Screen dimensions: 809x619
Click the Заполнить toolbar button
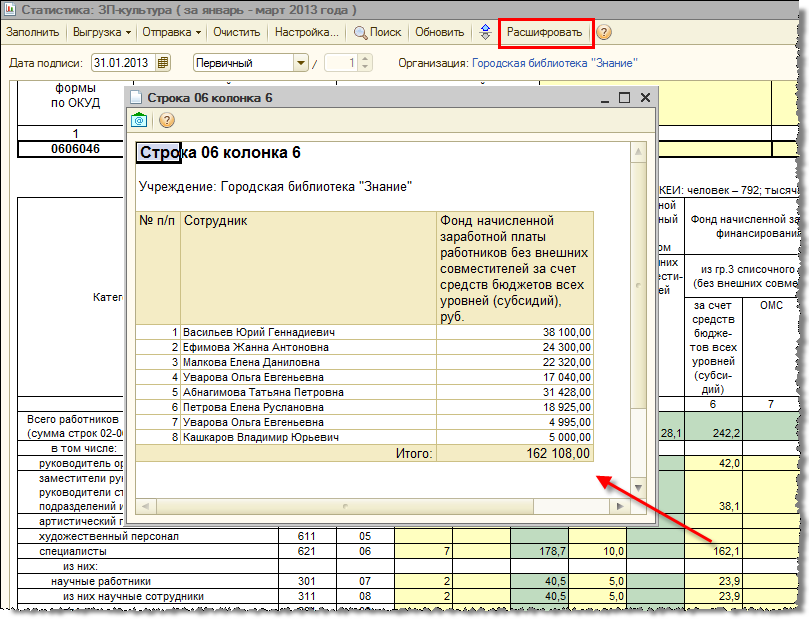tap(32, 32)
